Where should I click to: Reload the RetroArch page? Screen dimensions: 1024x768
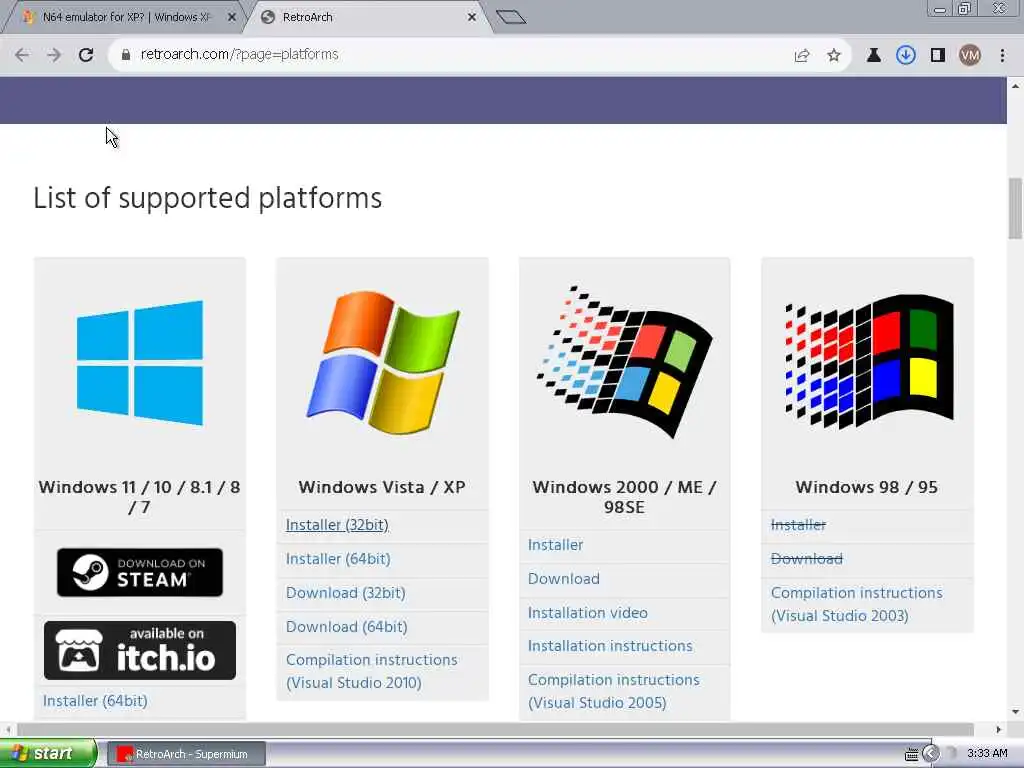point(86,55)
